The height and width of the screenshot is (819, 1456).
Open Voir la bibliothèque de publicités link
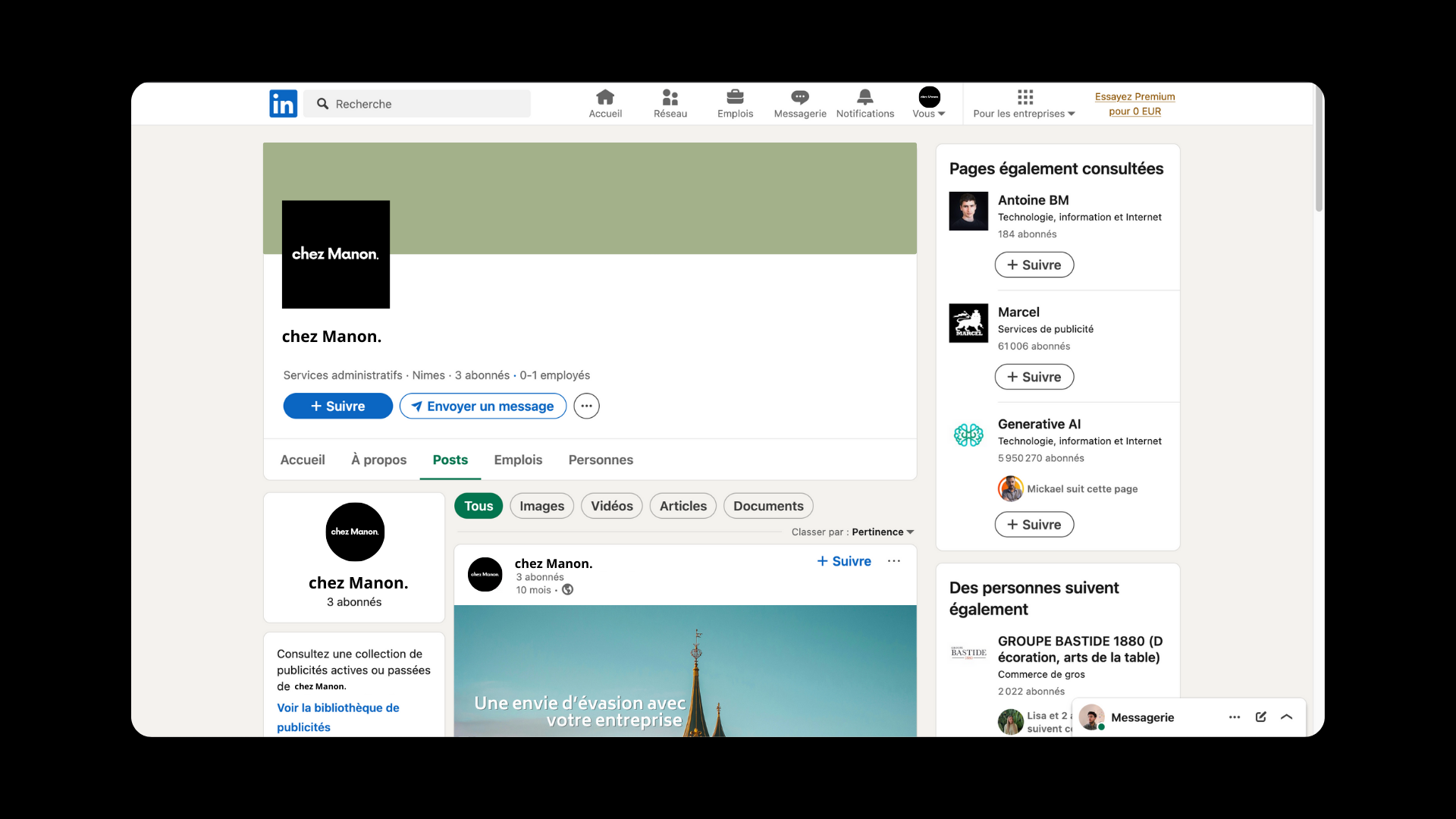(x=338, y=717)
